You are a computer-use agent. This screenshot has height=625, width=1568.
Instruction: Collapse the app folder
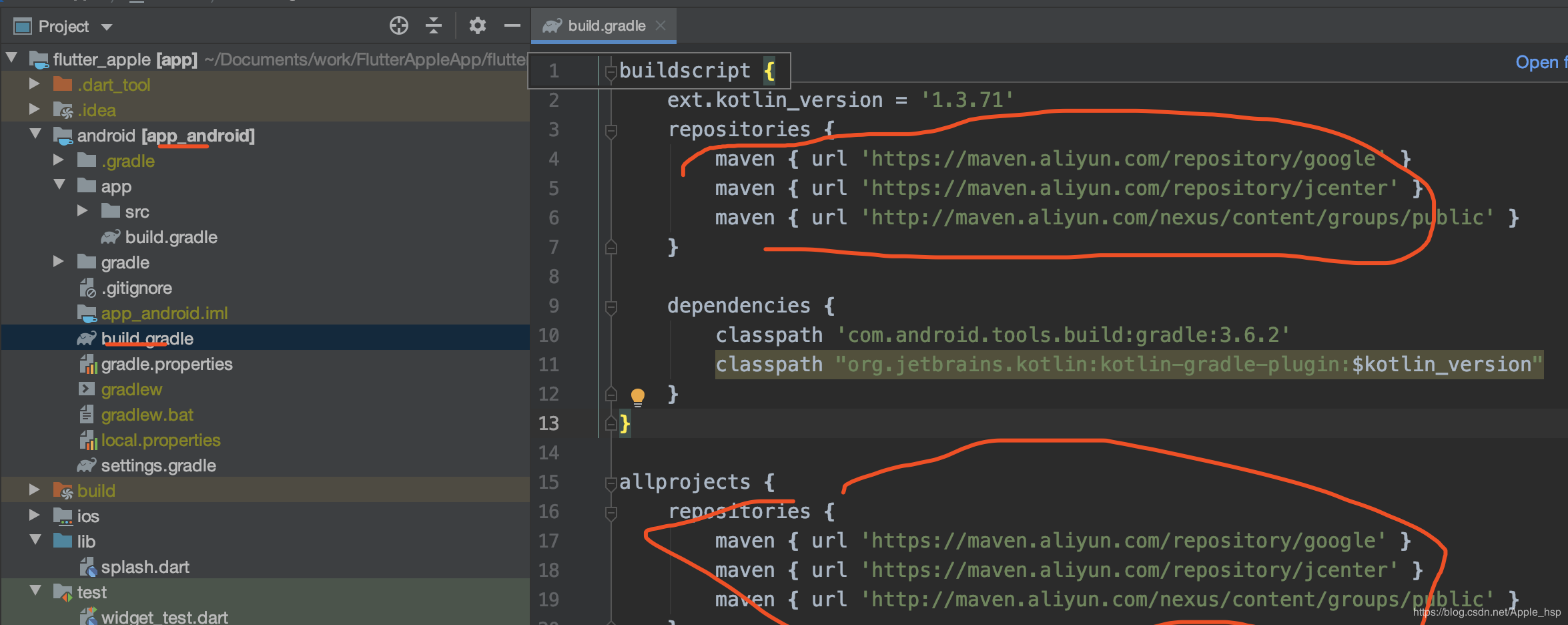(59, 185)
